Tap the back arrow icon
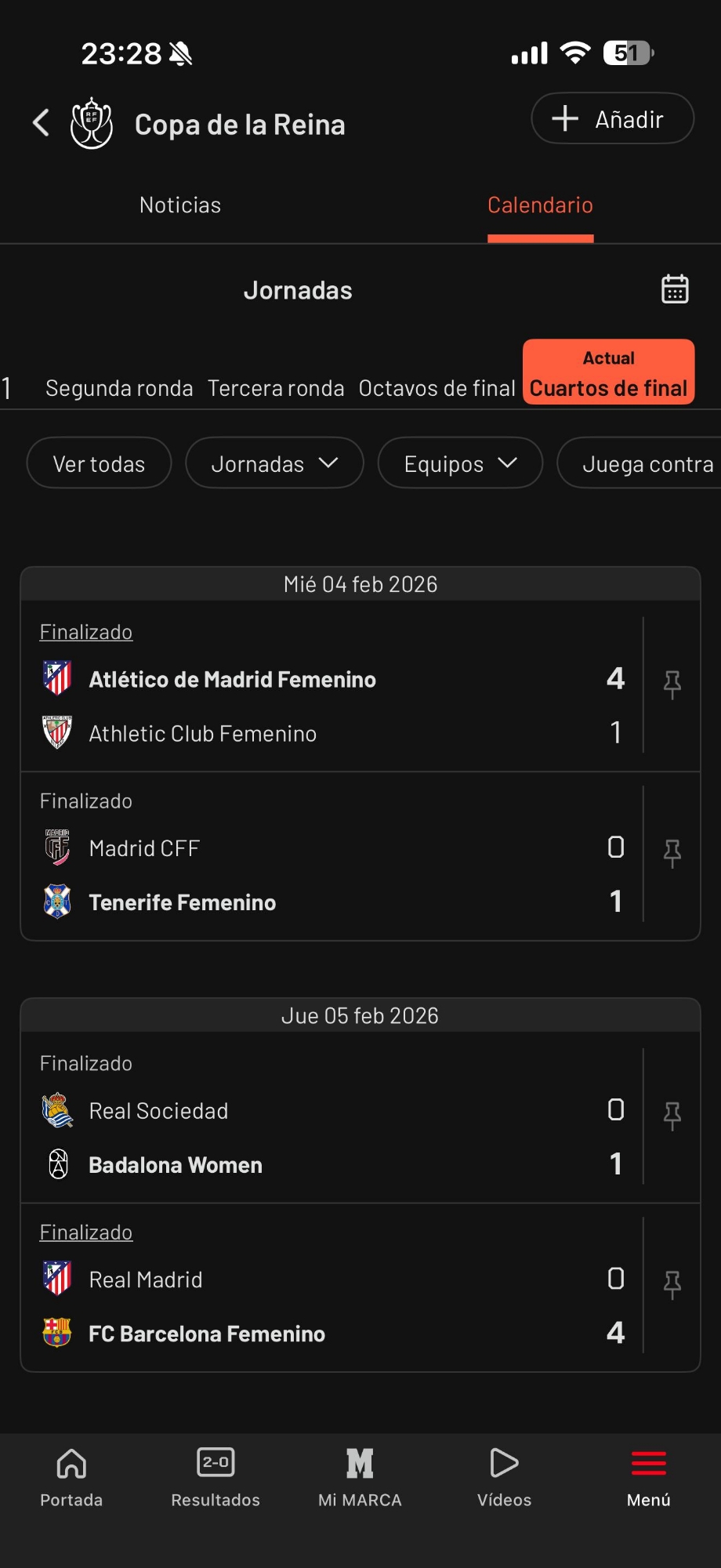This screenshot has width=721, height=1568. coord(42,122)
